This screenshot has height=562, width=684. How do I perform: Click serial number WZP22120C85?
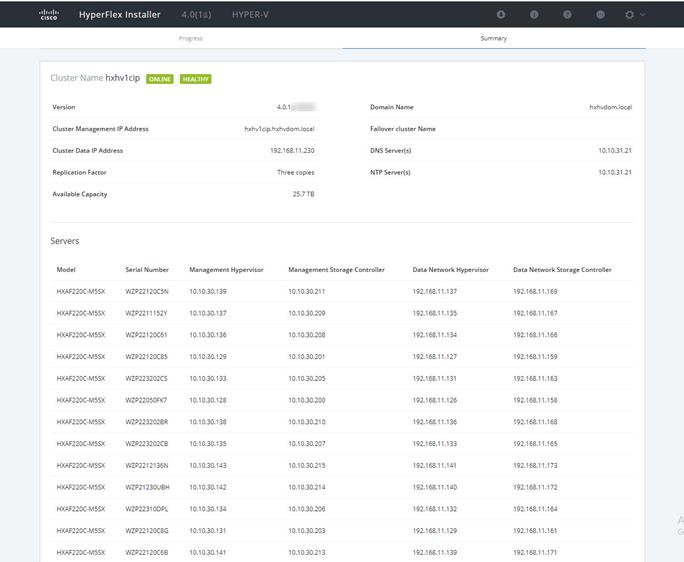click(x=147, y=357)
